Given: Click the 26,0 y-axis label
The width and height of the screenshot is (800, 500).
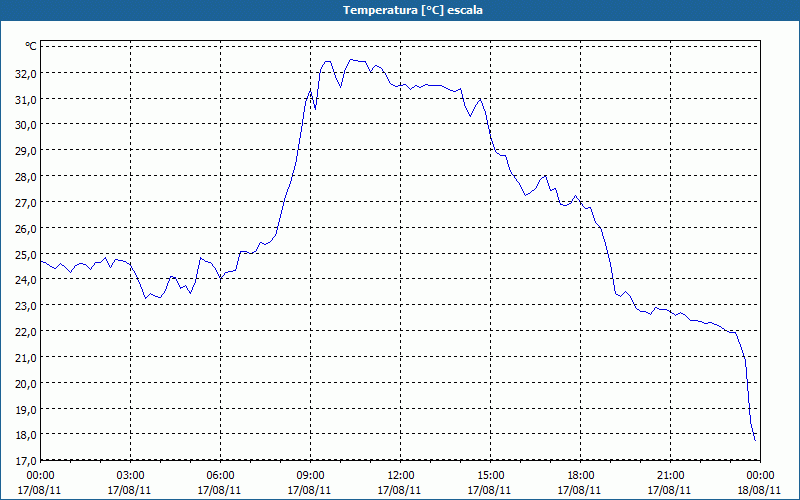Looking at the screenshot, I should click(27, 229).
